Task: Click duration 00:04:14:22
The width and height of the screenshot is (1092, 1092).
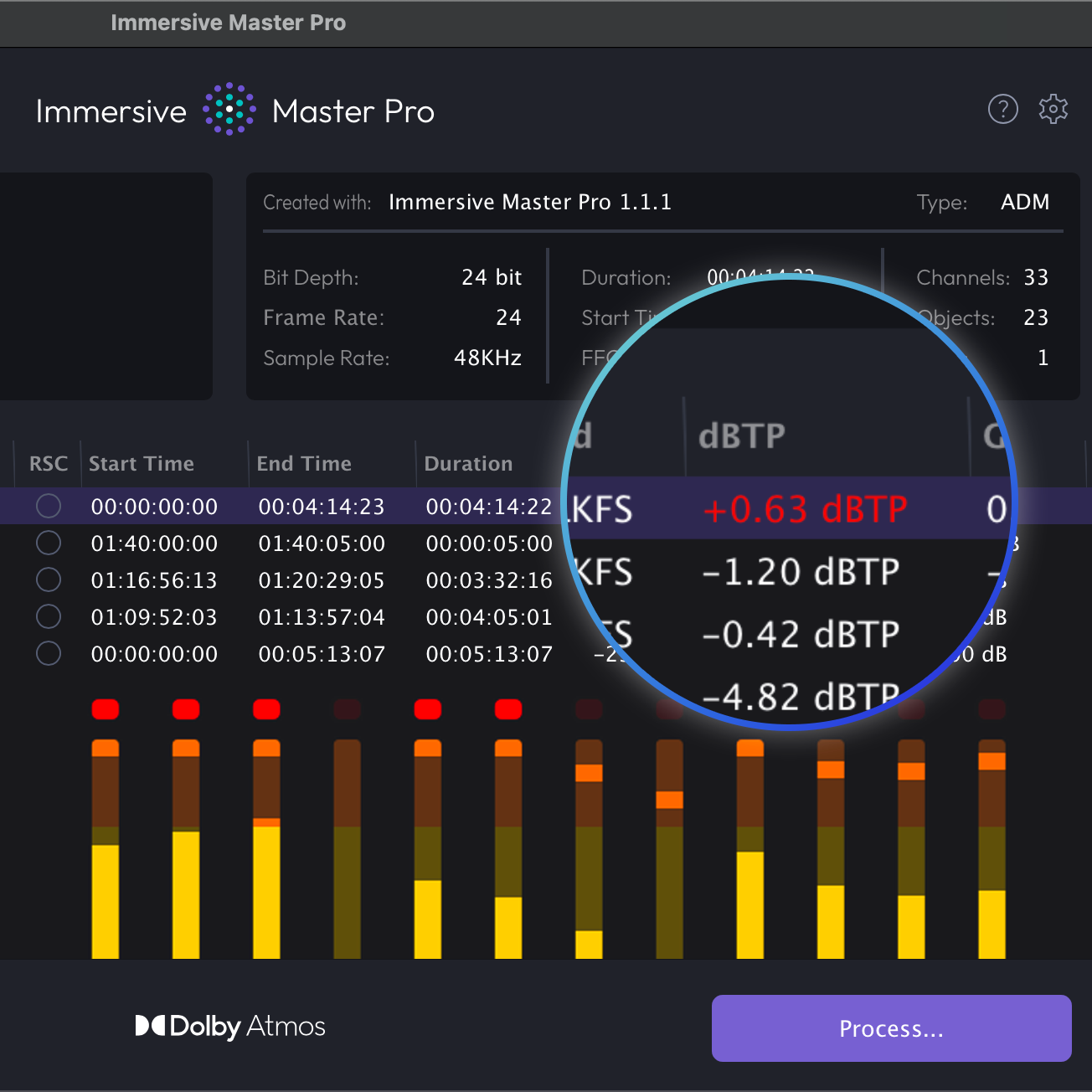Action: (489, 507)
